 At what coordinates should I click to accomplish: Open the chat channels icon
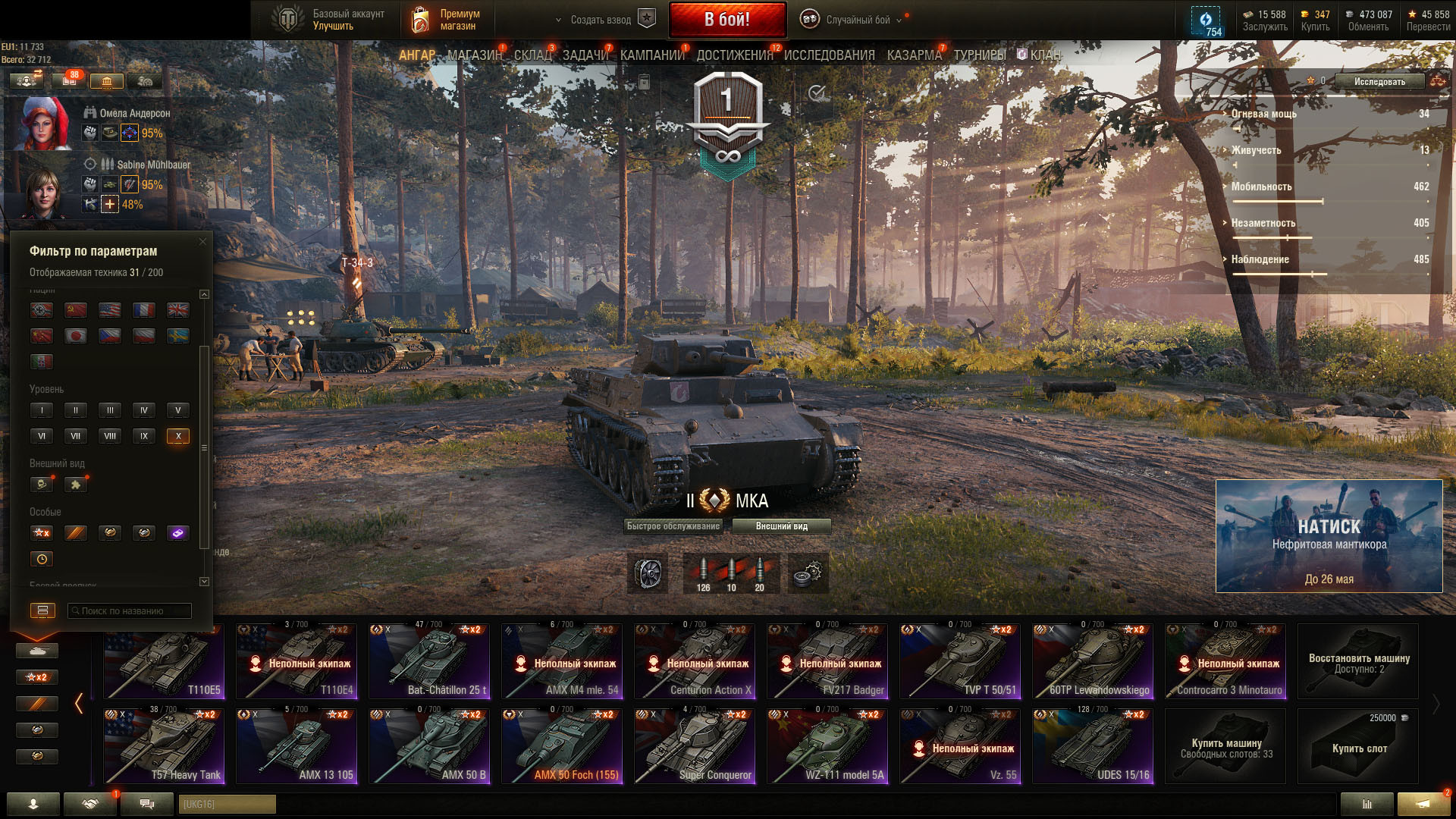click(147, 804)
